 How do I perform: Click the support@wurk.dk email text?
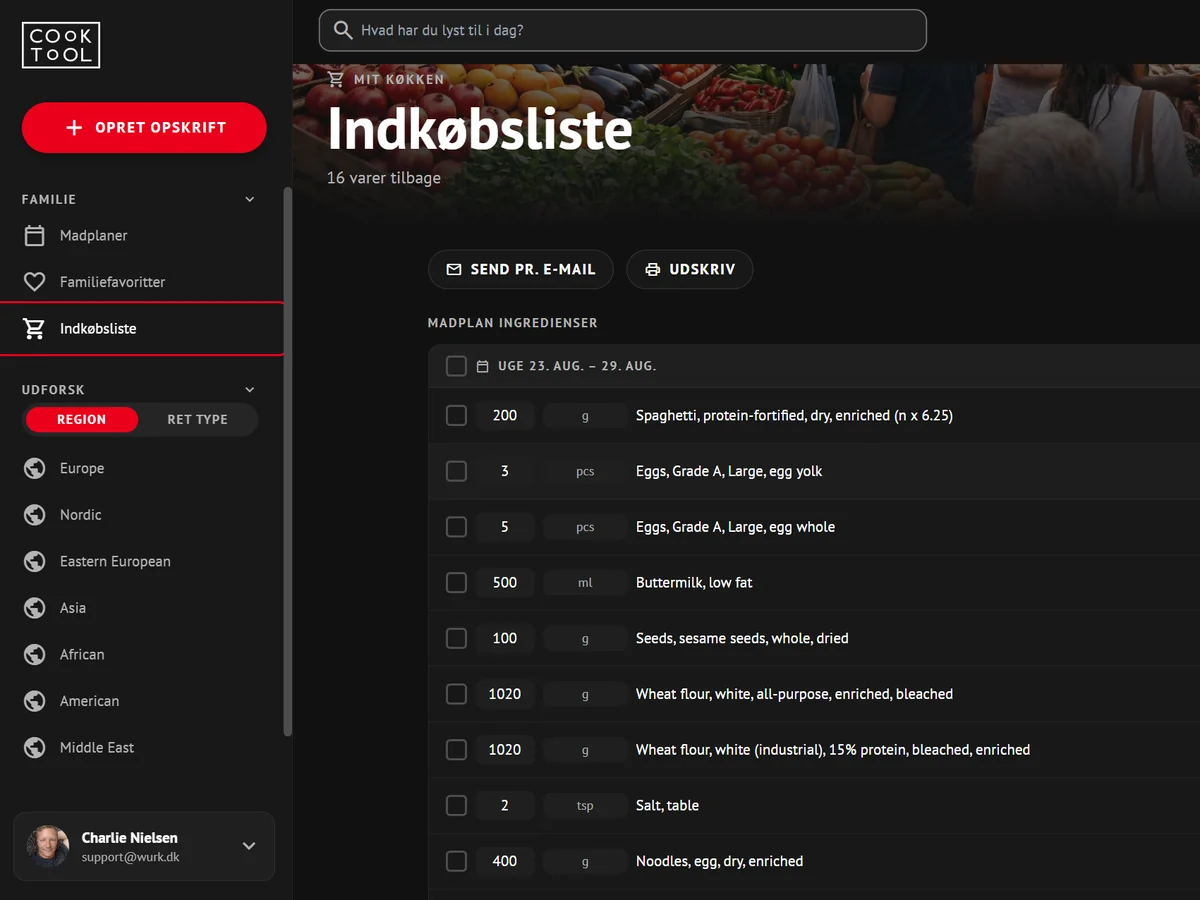pos(131,857)
